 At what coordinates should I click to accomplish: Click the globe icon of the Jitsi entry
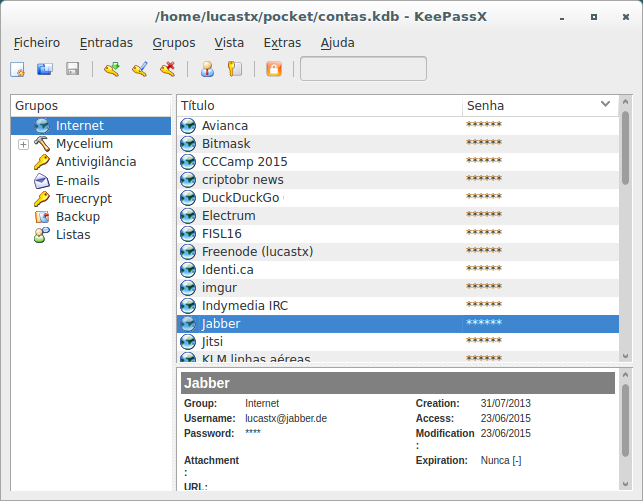click(x=188, y=342)
